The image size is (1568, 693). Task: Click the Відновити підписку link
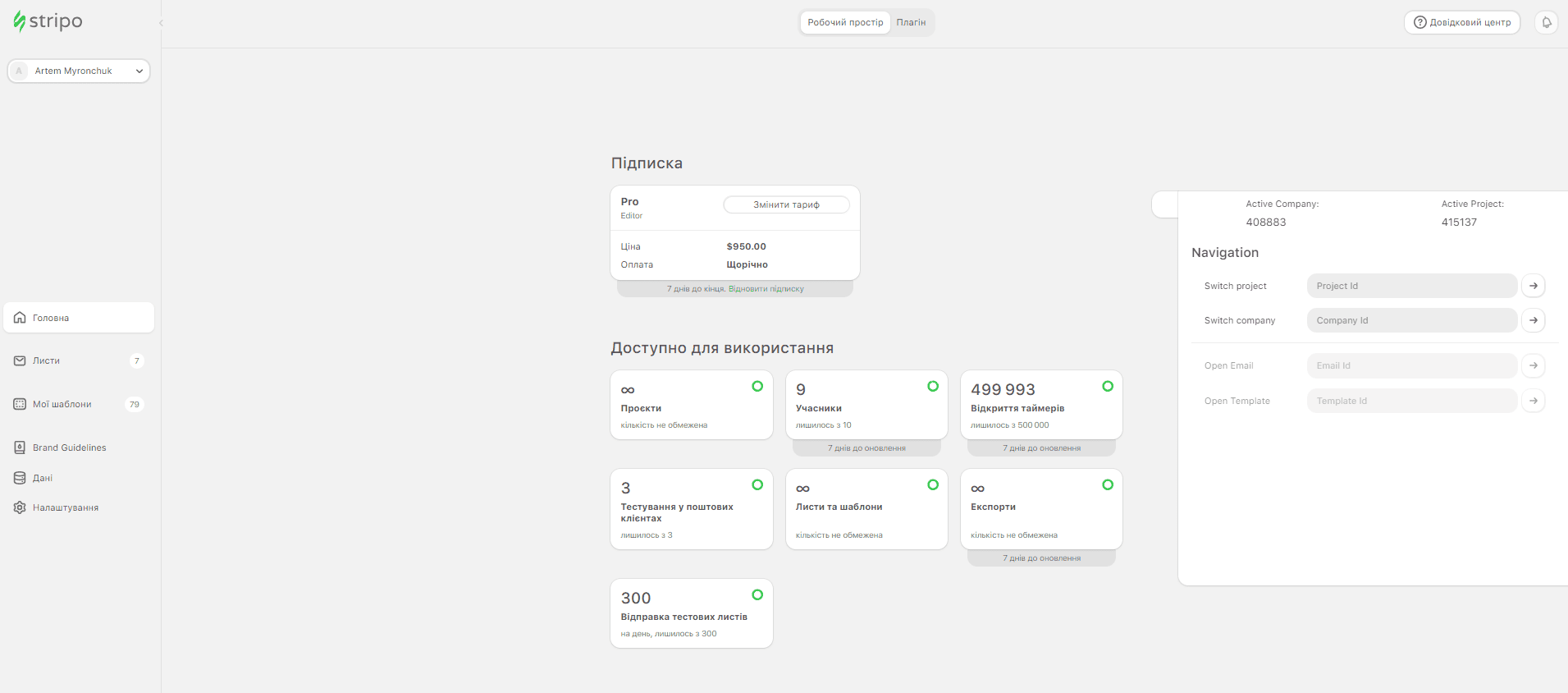(766, 289)
